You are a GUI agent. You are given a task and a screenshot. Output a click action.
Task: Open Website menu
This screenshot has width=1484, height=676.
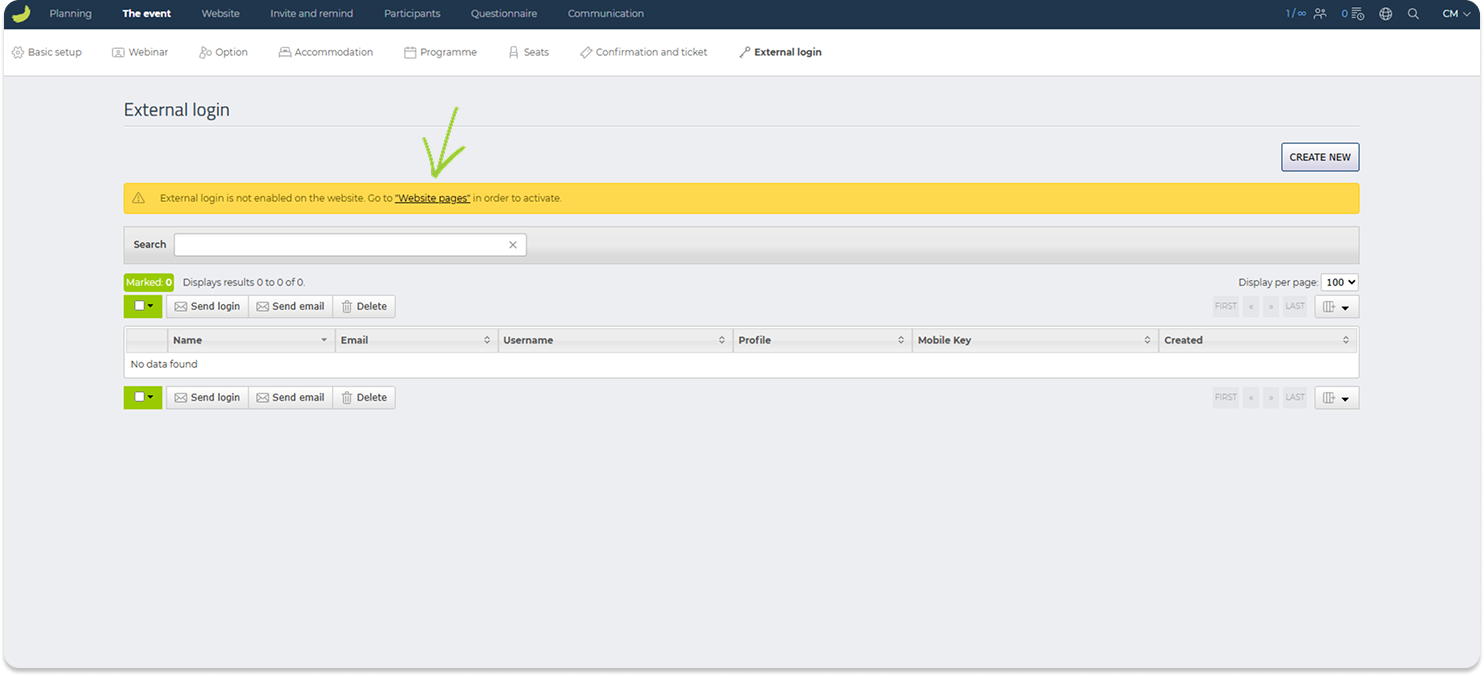tap(220, 14)
